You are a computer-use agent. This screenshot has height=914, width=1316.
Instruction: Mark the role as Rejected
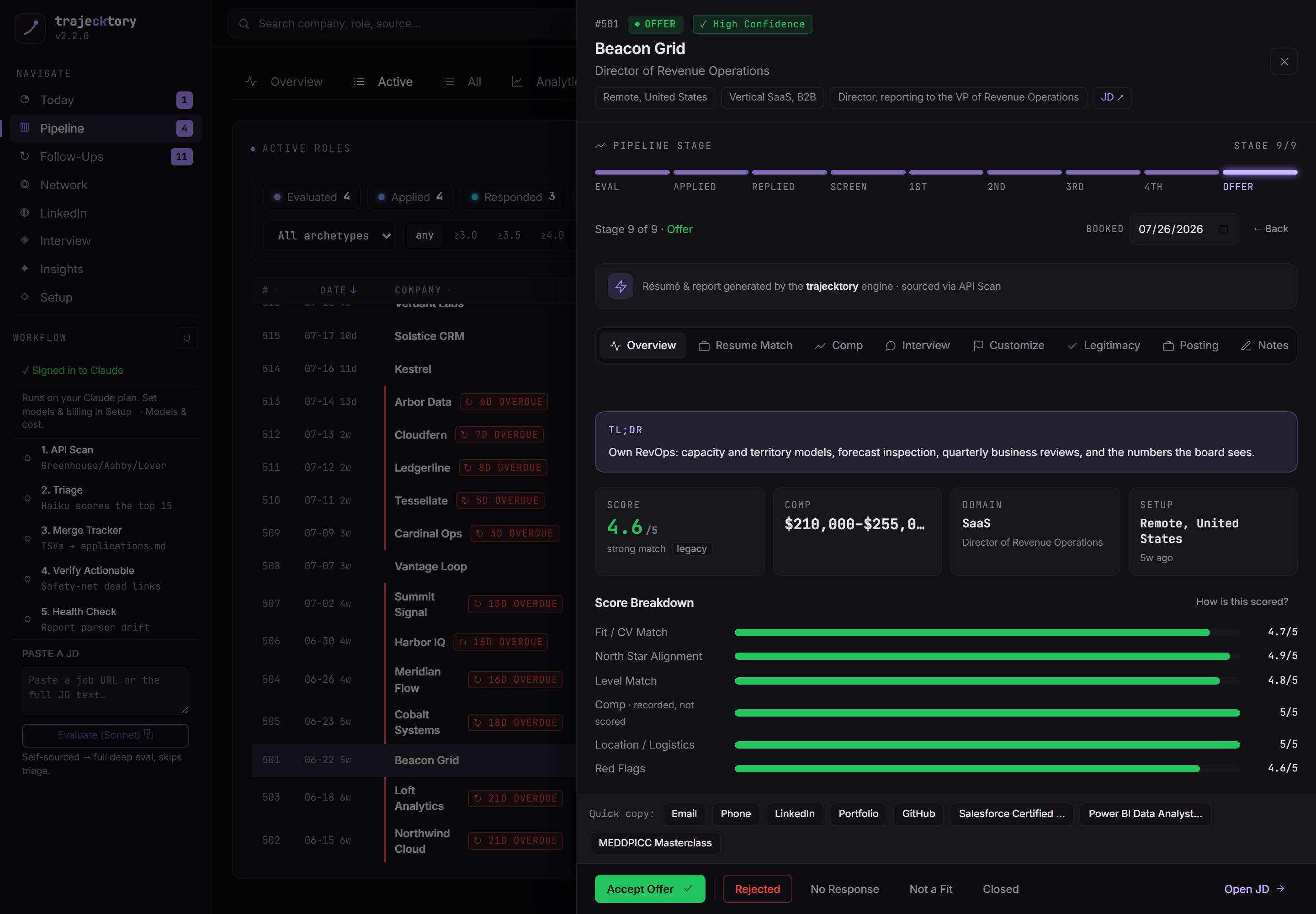pyautogui.click(x=757, y=889)
